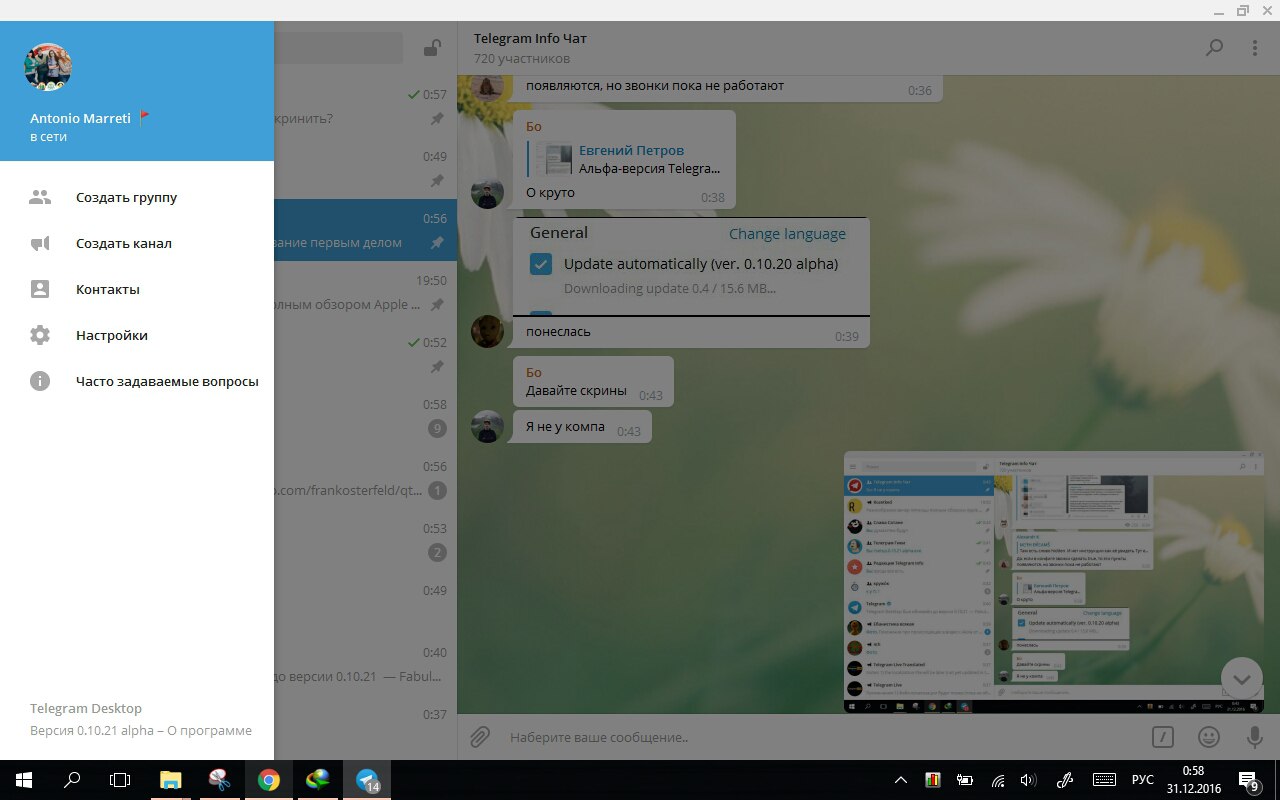Click the Antonio Marreti name
Screen dimensions: 1280x800
pos(80,118)
